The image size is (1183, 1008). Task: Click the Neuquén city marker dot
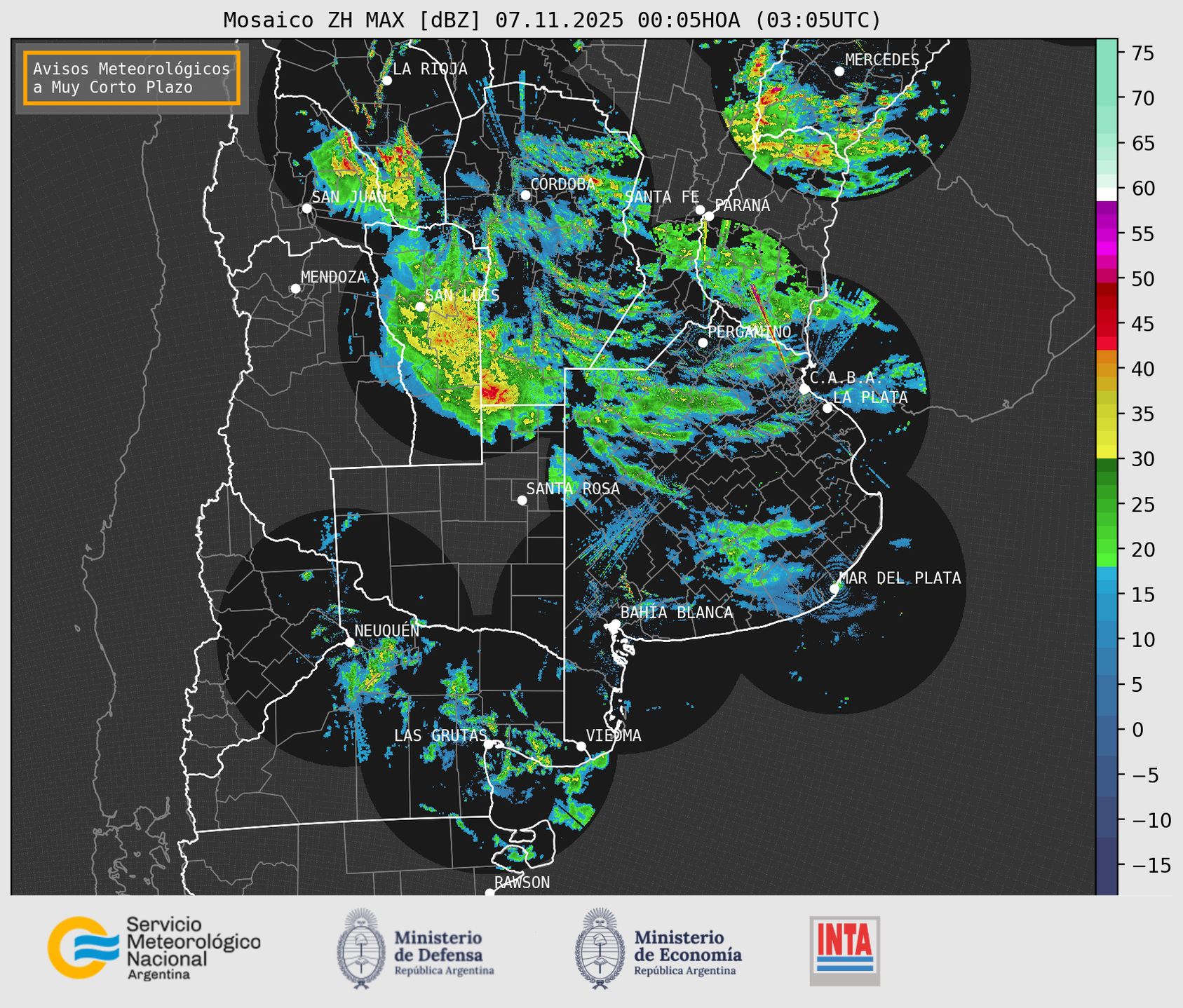tap(349, 642)
